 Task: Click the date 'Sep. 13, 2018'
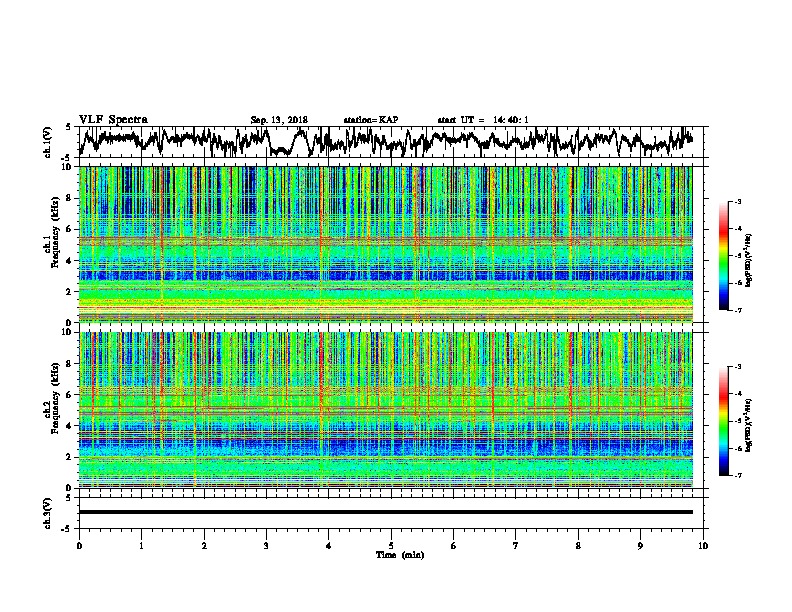pyautogui.click(x=279, y=120)
